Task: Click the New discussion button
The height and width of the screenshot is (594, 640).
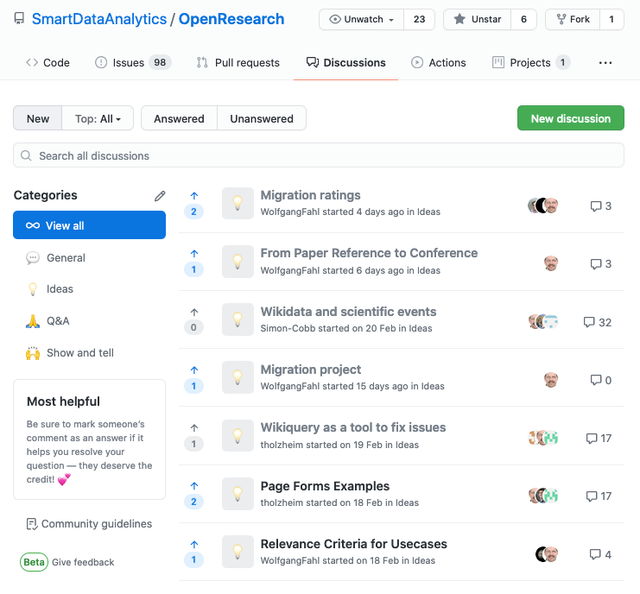Action: point(571,118)
